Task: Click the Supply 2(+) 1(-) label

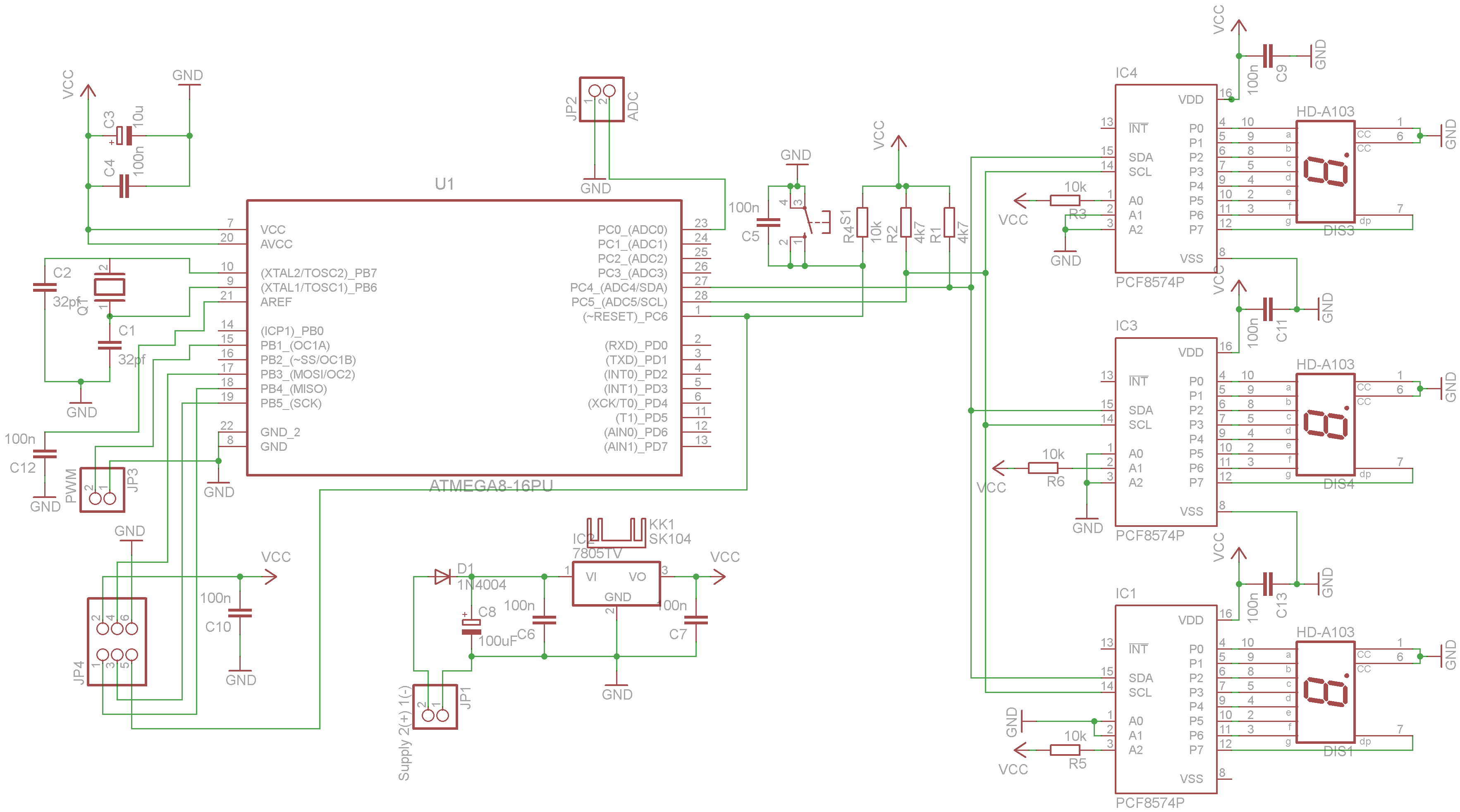Action: 404,733
